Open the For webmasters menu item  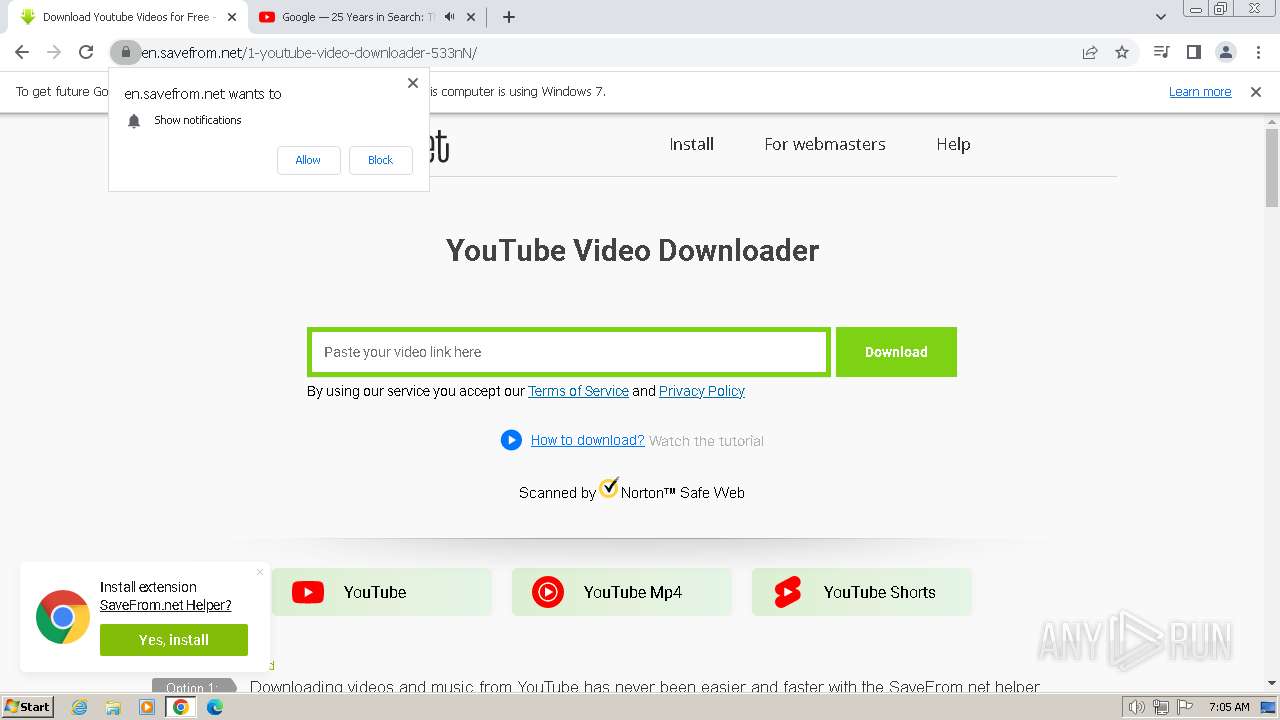(x=825, y=144)
